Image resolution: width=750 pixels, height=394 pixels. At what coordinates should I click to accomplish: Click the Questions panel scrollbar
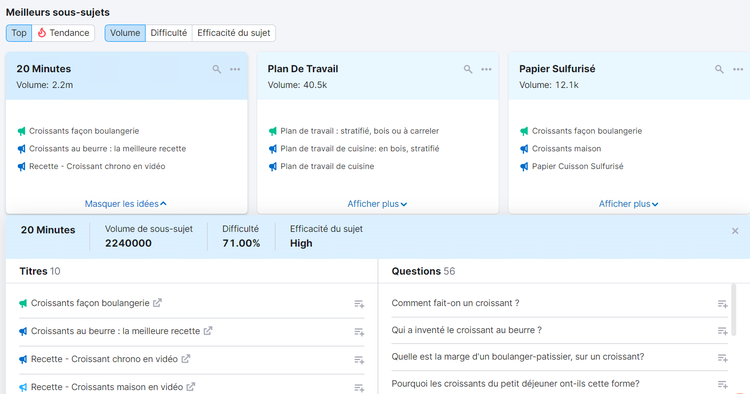(734, 310)
